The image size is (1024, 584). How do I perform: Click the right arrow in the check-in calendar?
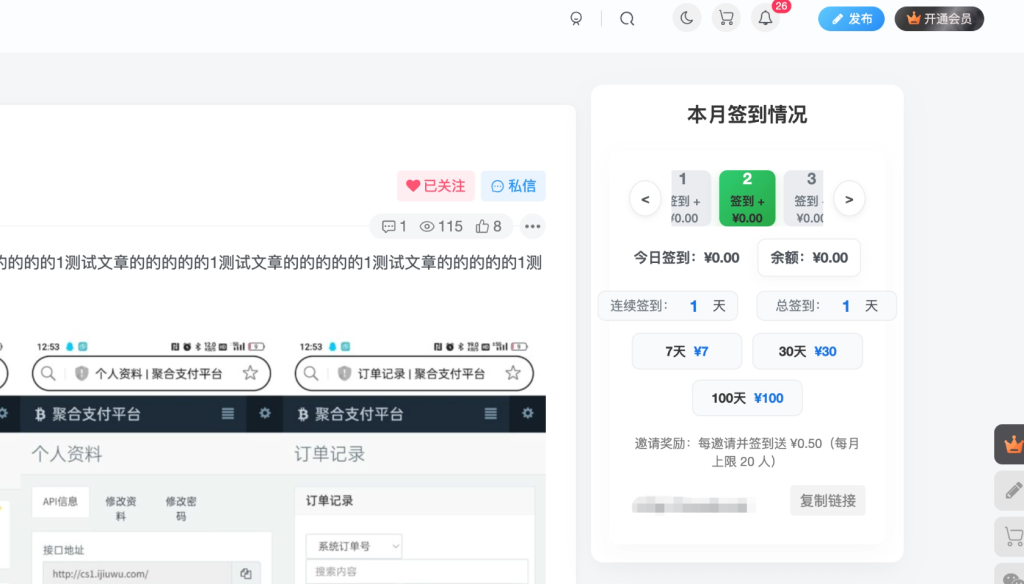[849, 199]
